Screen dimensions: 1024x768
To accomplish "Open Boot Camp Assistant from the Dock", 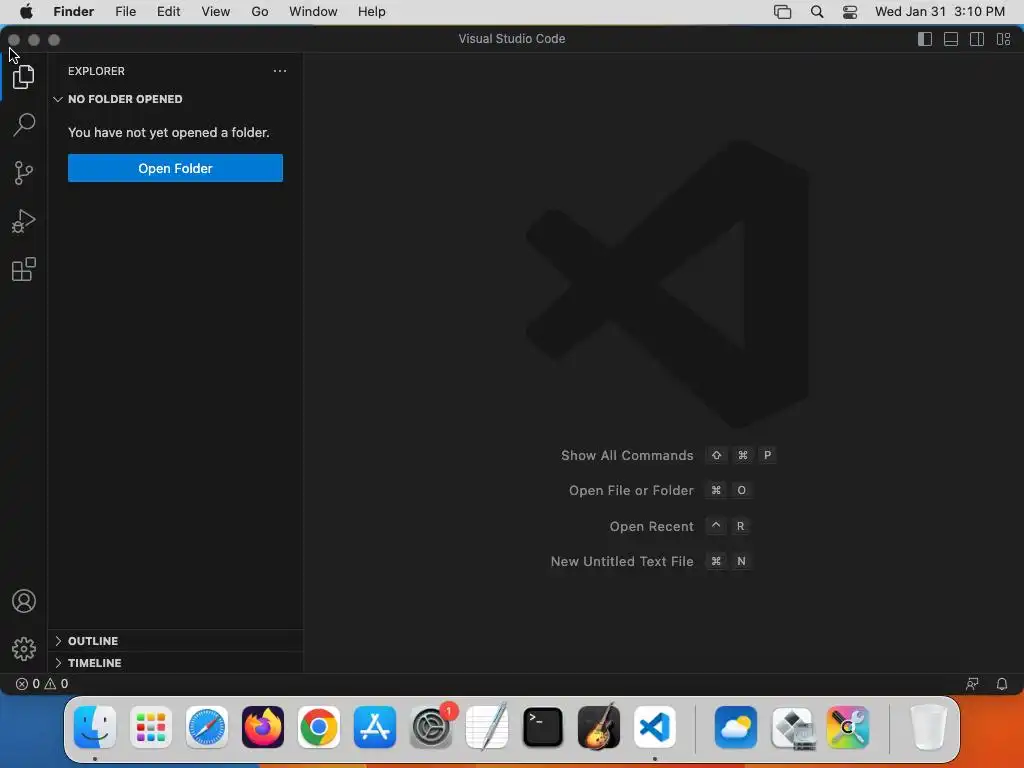I will point(792,727).
